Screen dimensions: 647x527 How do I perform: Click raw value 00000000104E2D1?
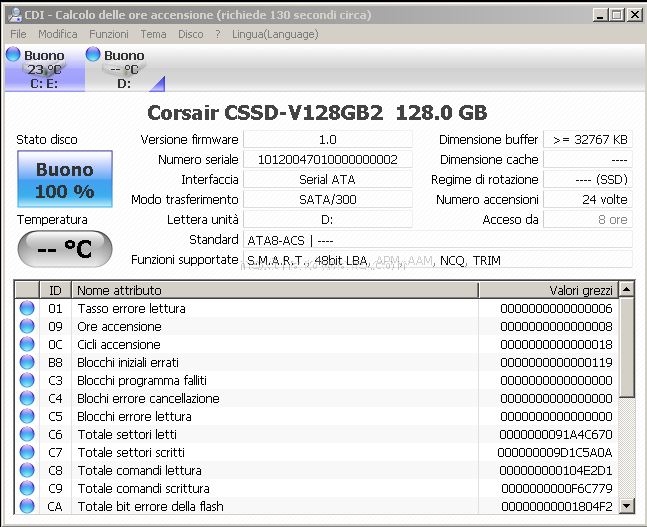click(x=556, y=470)
